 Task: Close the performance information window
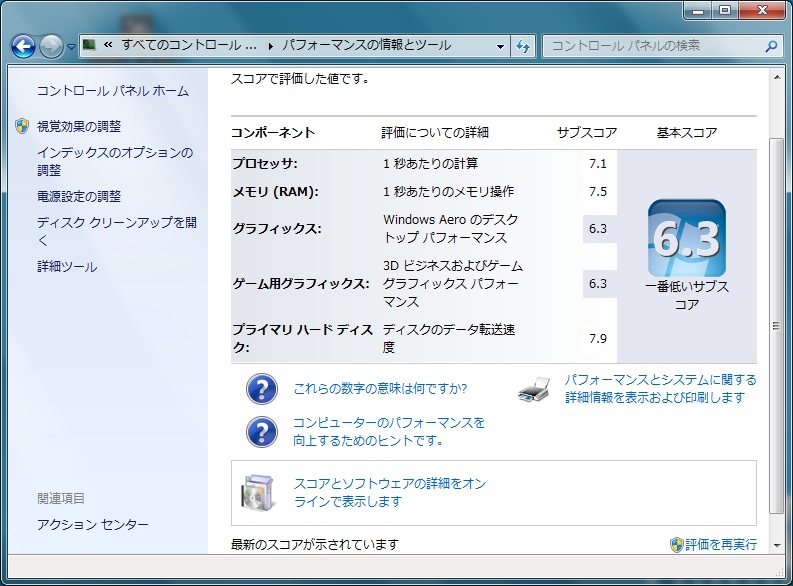point(762,10)
